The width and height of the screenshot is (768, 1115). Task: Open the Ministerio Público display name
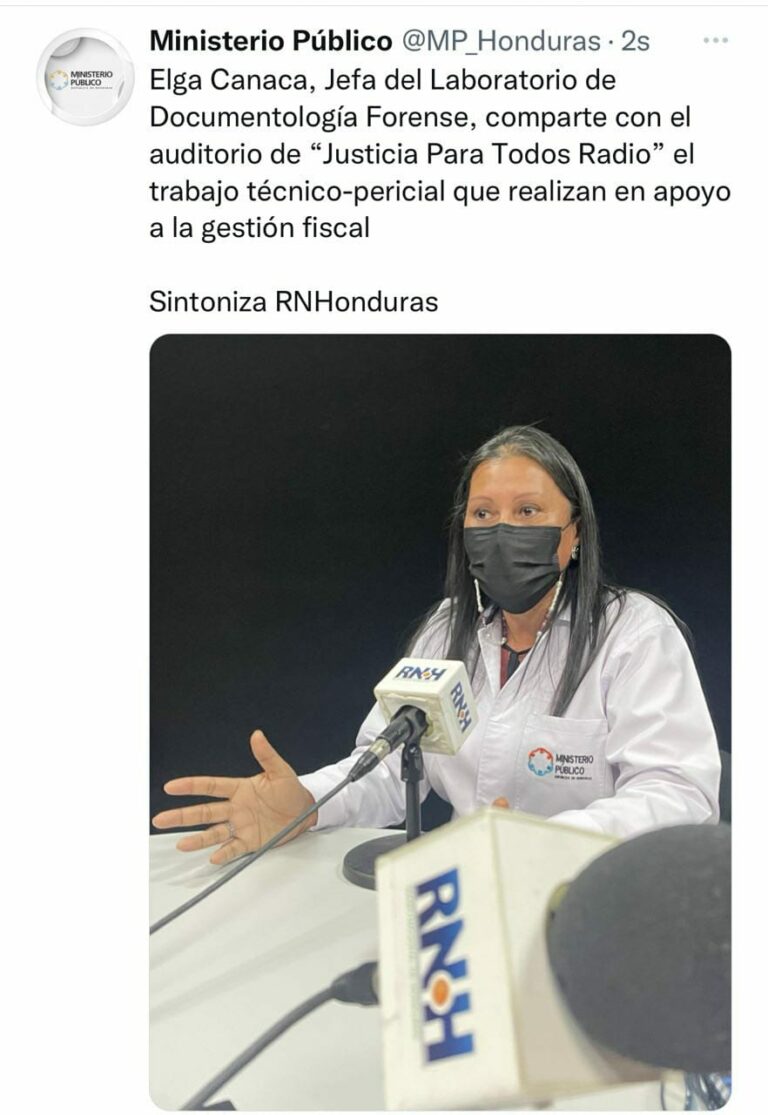tap(271, 41)
